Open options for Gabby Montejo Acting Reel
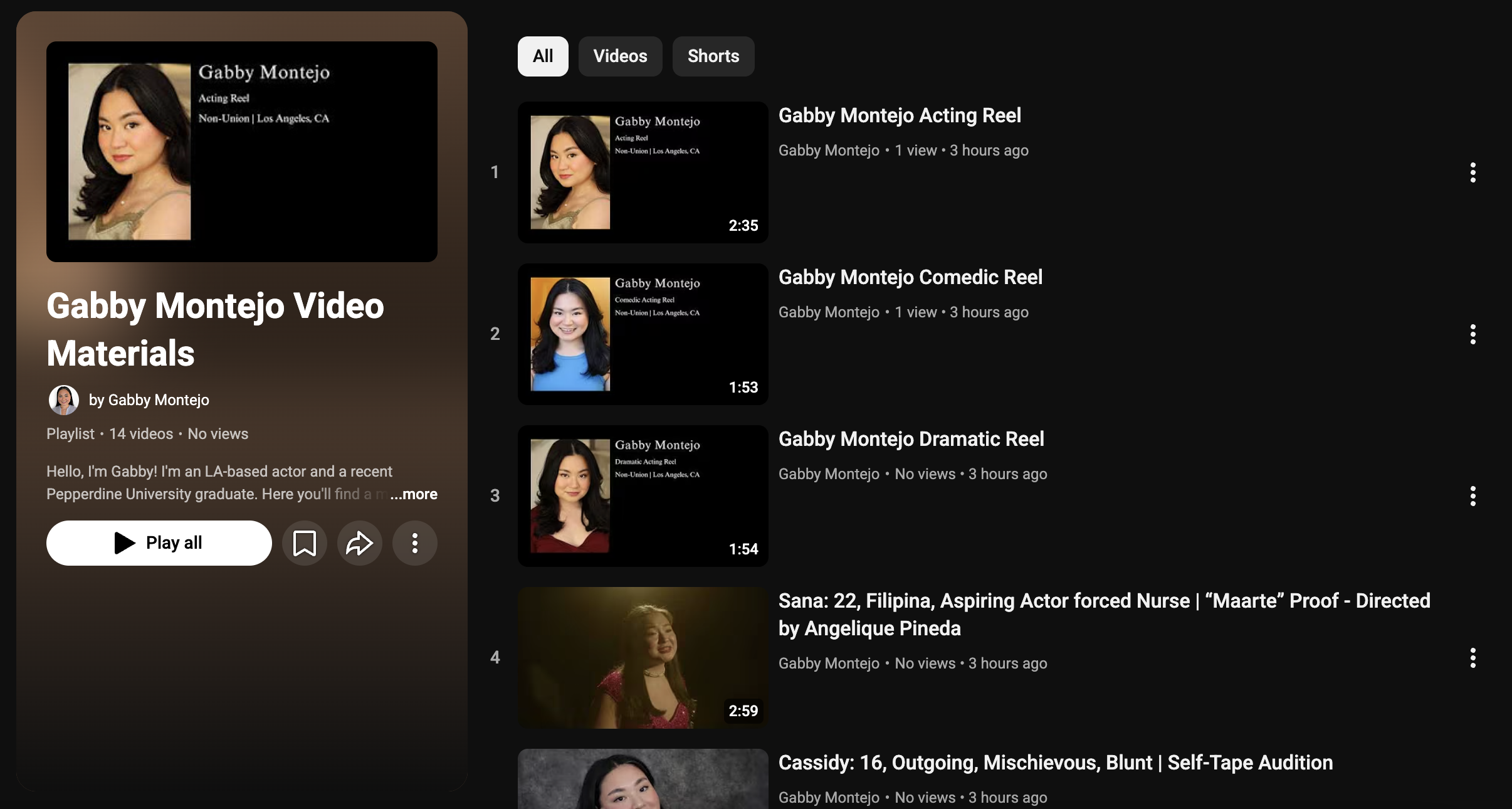1512x809 pixels. coord(1473,172)
